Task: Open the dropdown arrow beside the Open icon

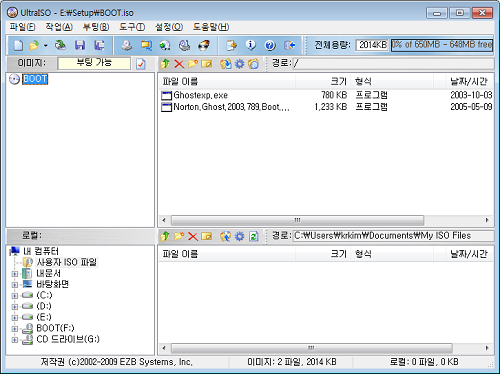Action: 46,45
